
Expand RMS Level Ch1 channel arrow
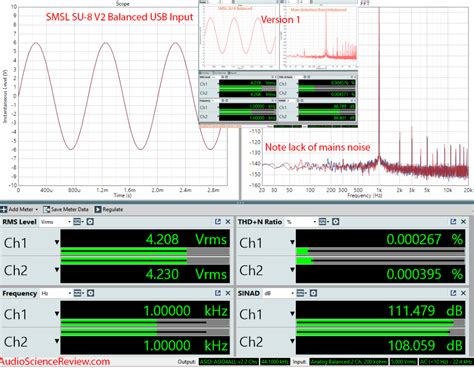tap(57, 242)
